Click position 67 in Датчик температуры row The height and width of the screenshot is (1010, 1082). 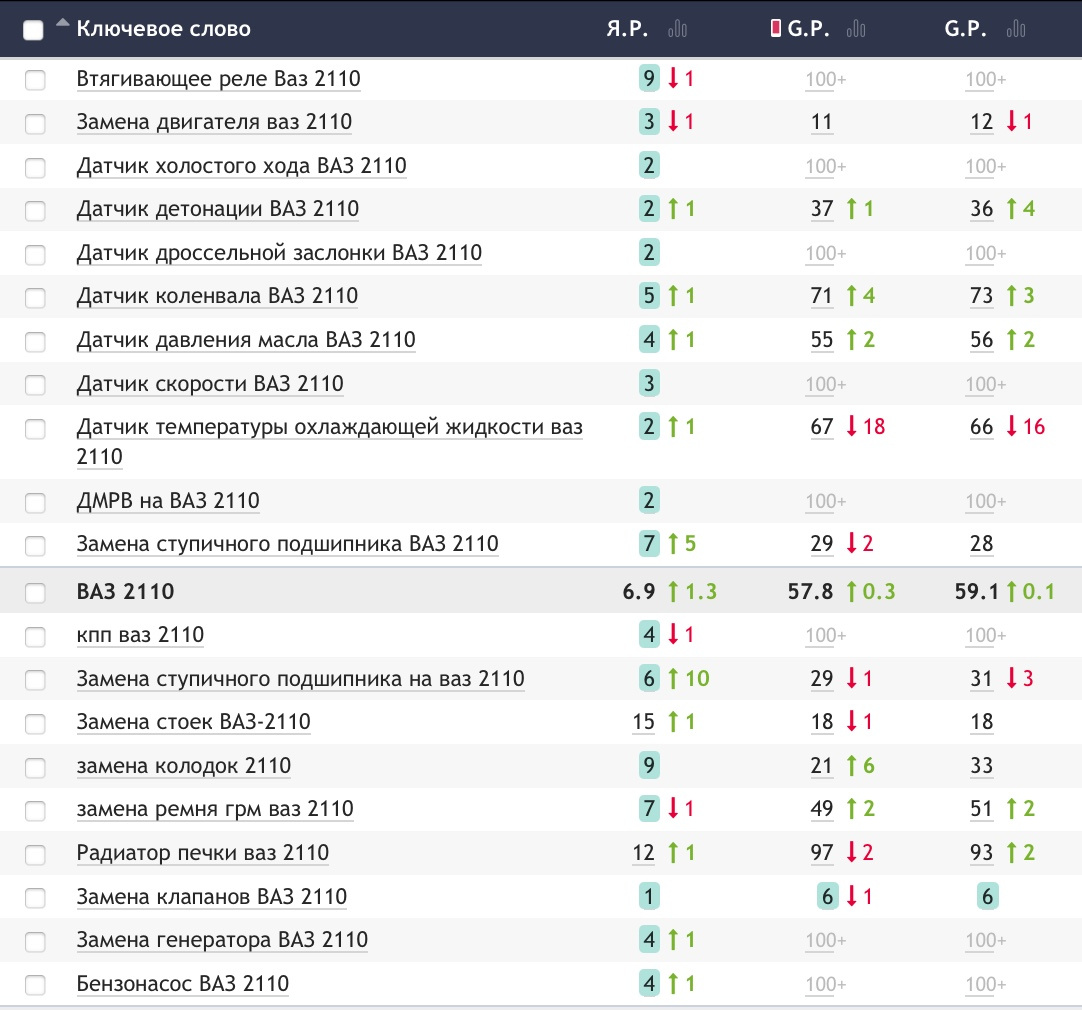point(822,427)
